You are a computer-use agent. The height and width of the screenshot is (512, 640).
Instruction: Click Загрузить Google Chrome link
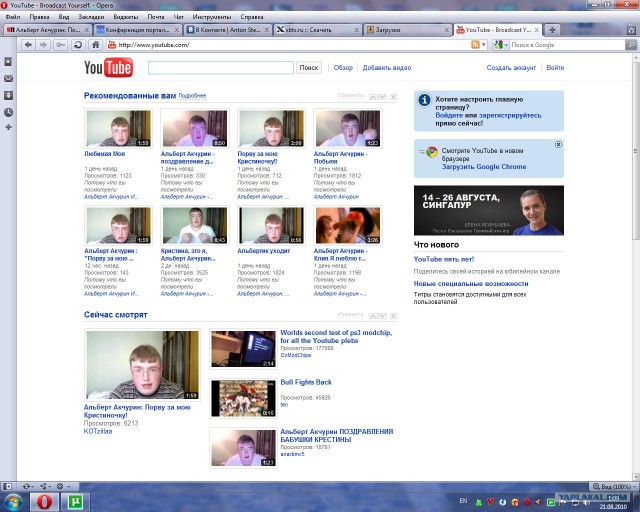click(484, 167)
